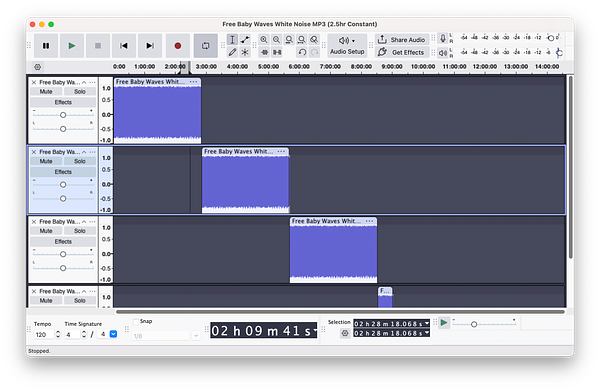This screenshot has height=391, width=600.
Task: Open clip menu on the top track's clip
Action: 194,82
